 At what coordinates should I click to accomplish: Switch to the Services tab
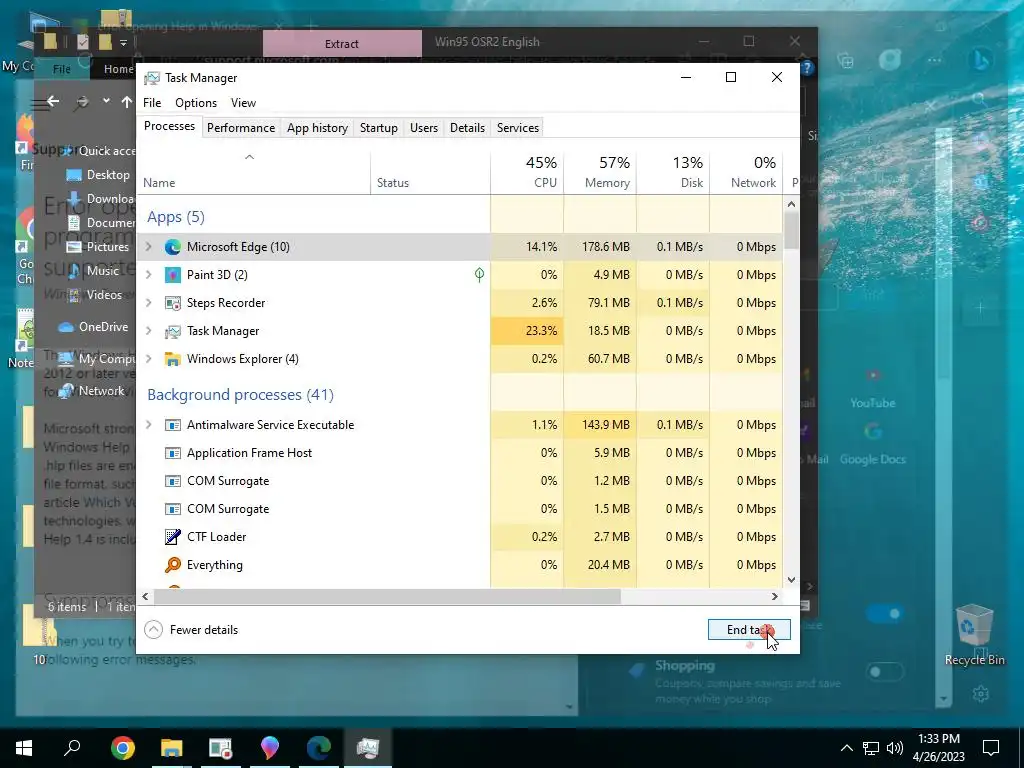pyautogui.click(x=518, y=128)
